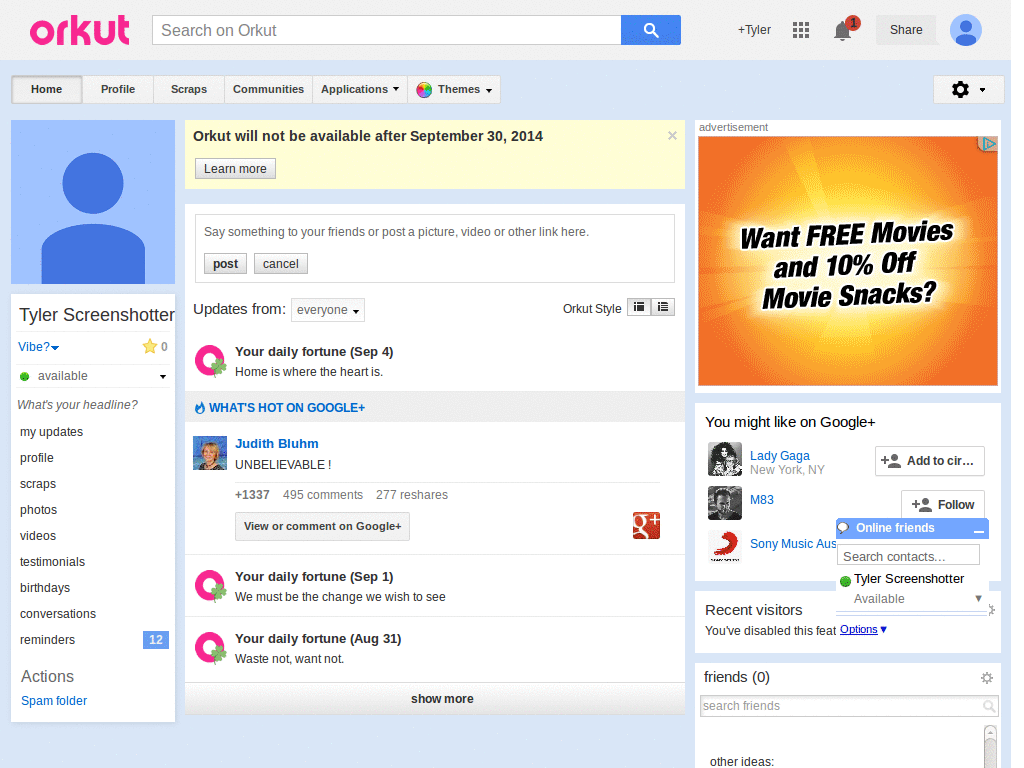Open my updates in sidebar
1024x768 pixels.
(52, 432)
